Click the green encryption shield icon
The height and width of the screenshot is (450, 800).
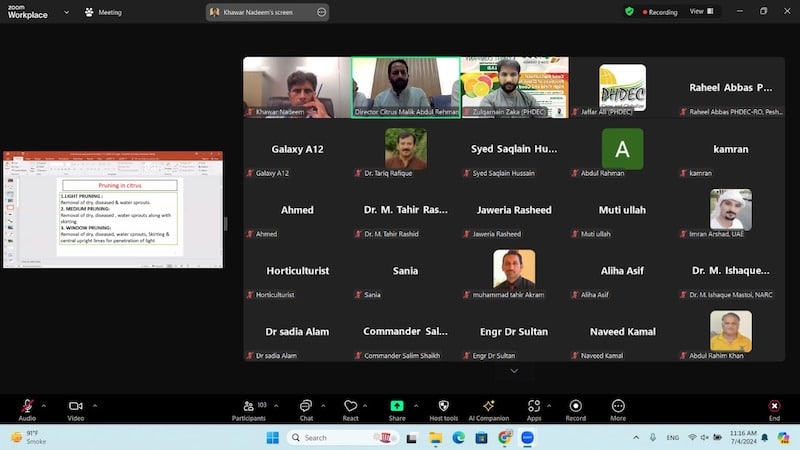(x=629, y=12)
